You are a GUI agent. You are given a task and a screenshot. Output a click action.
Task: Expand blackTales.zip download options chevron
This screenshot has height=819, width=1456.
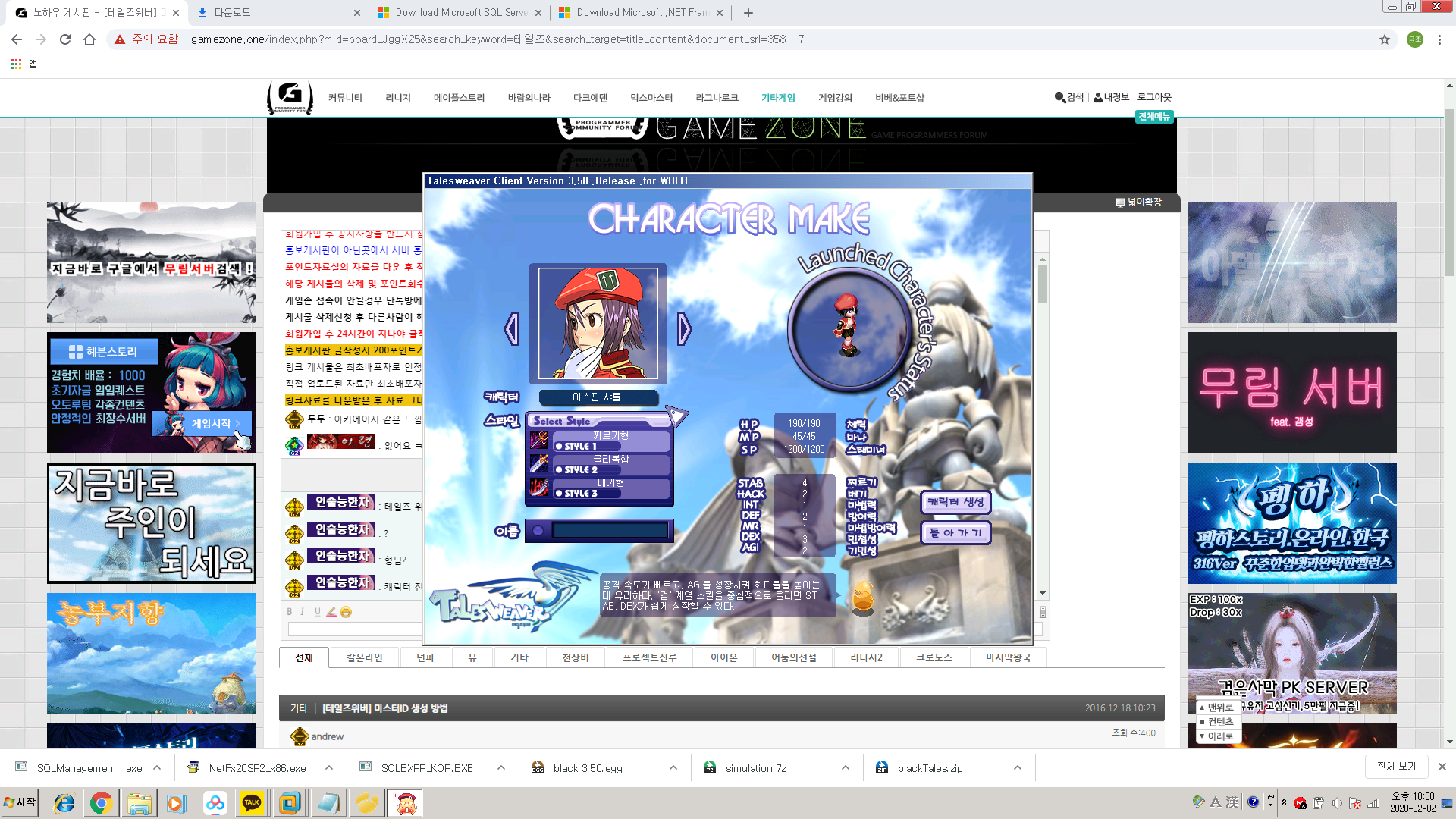pos(1018,767)
